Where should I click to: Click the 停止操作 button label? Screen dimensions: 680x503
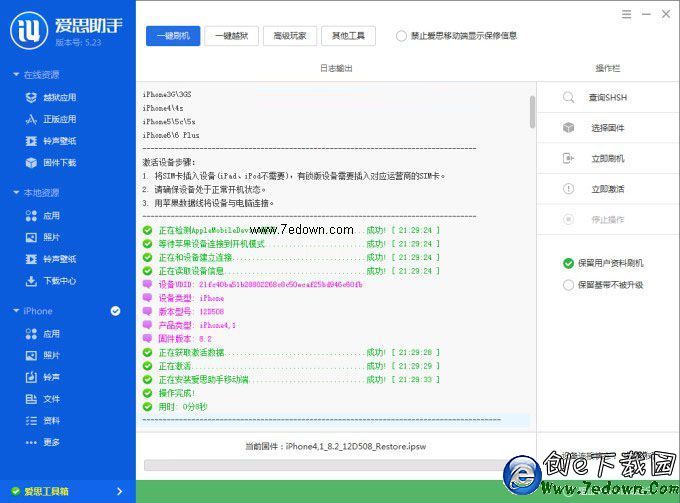point(608,220)
